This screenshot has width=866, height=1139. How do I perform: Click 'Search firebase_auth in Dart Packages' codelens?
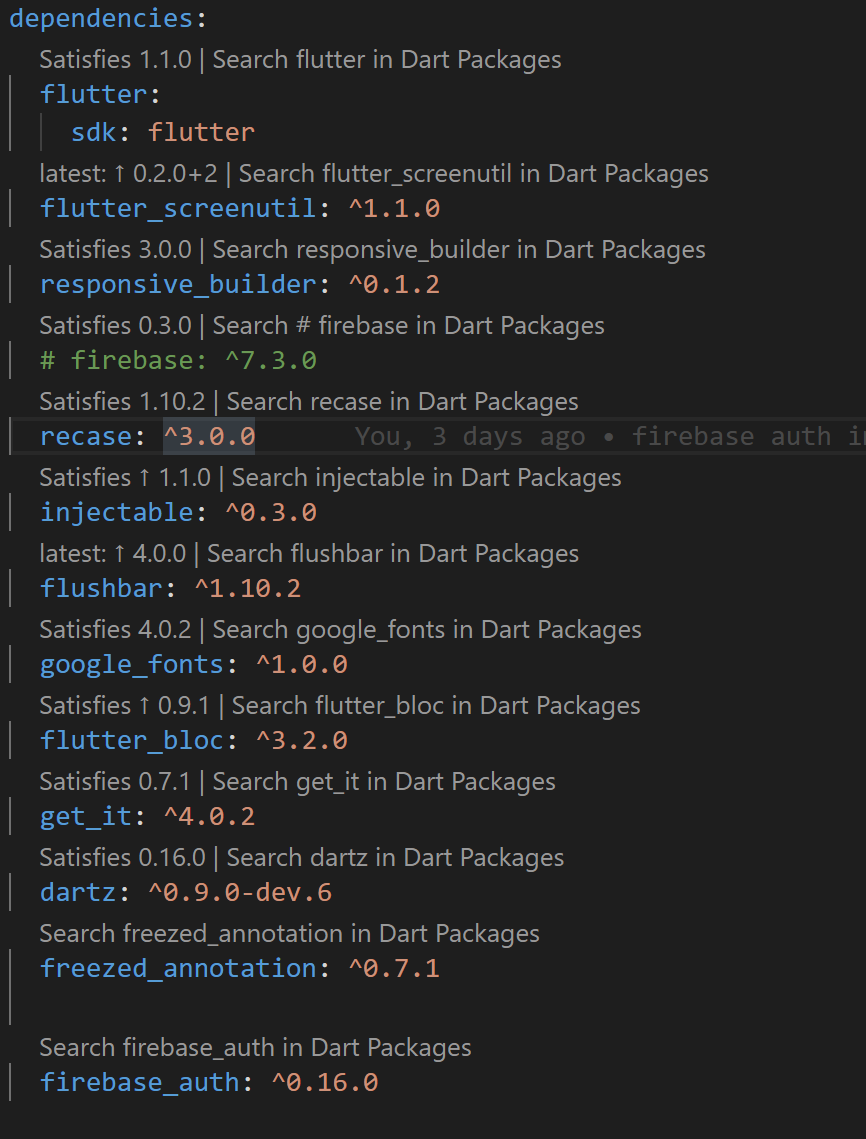(x=255, y=1048)
